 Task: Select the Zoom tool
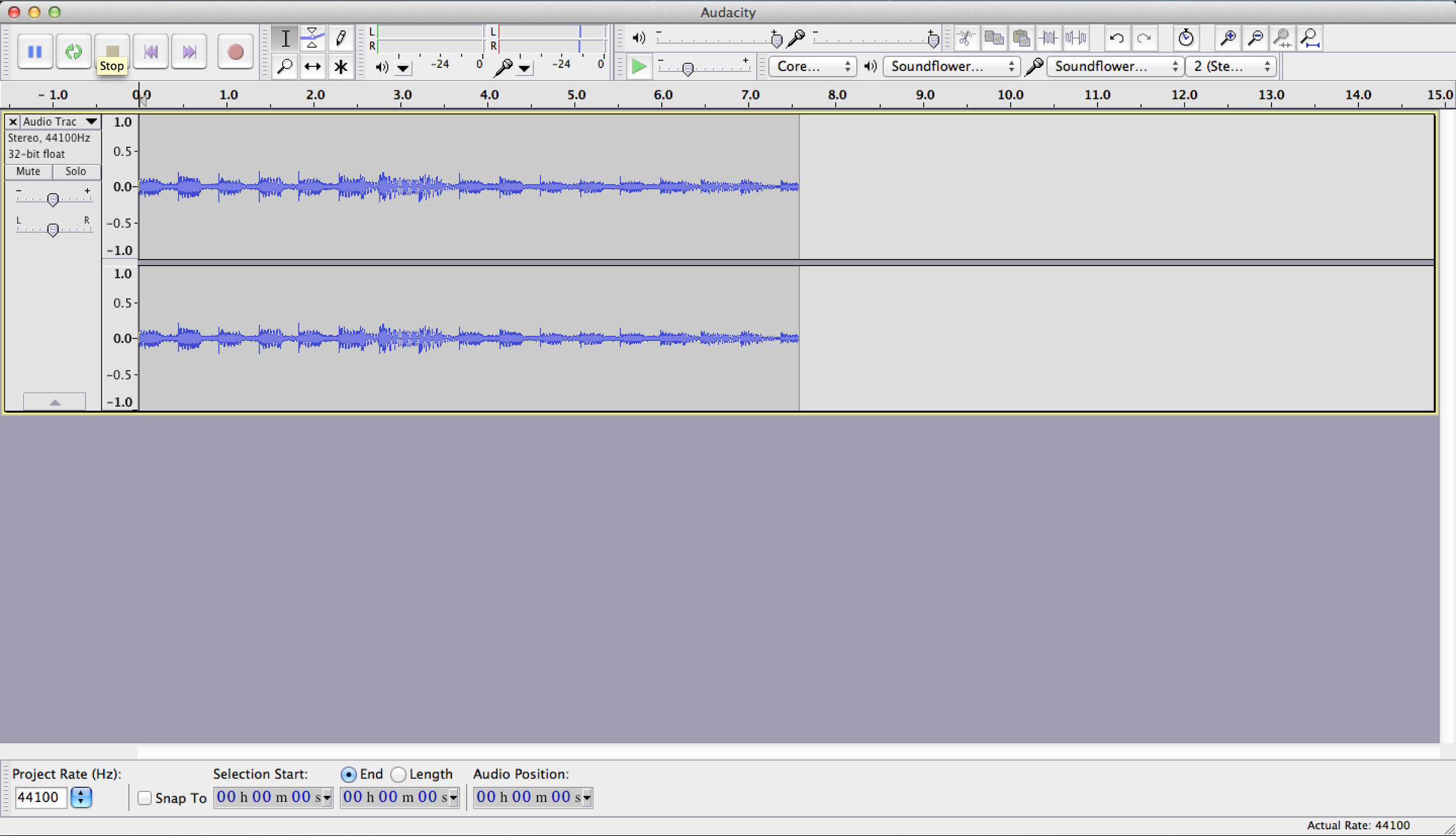click(285, 67)
